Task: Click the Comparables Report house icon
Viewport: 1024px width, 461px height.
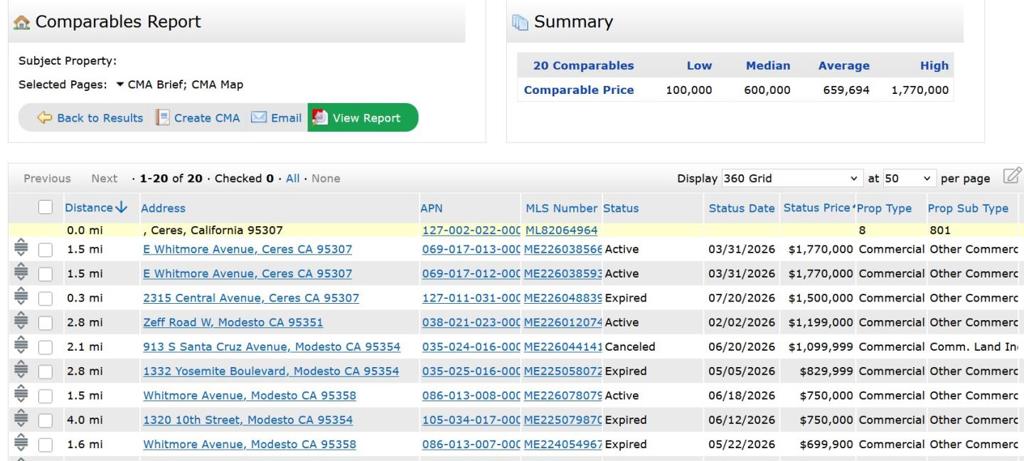Action: click(22, 22)
